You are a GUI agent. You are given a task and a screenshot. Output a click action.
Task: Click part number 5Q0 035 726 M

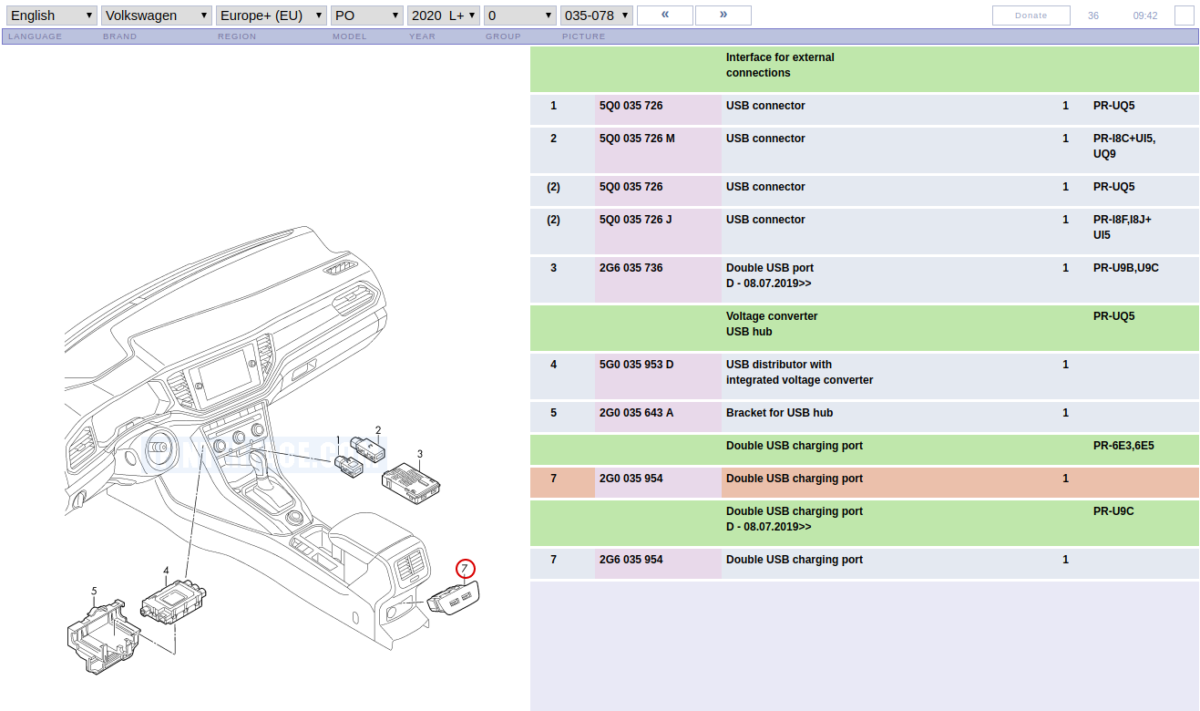pyautogui.click(x=637, y=139)
